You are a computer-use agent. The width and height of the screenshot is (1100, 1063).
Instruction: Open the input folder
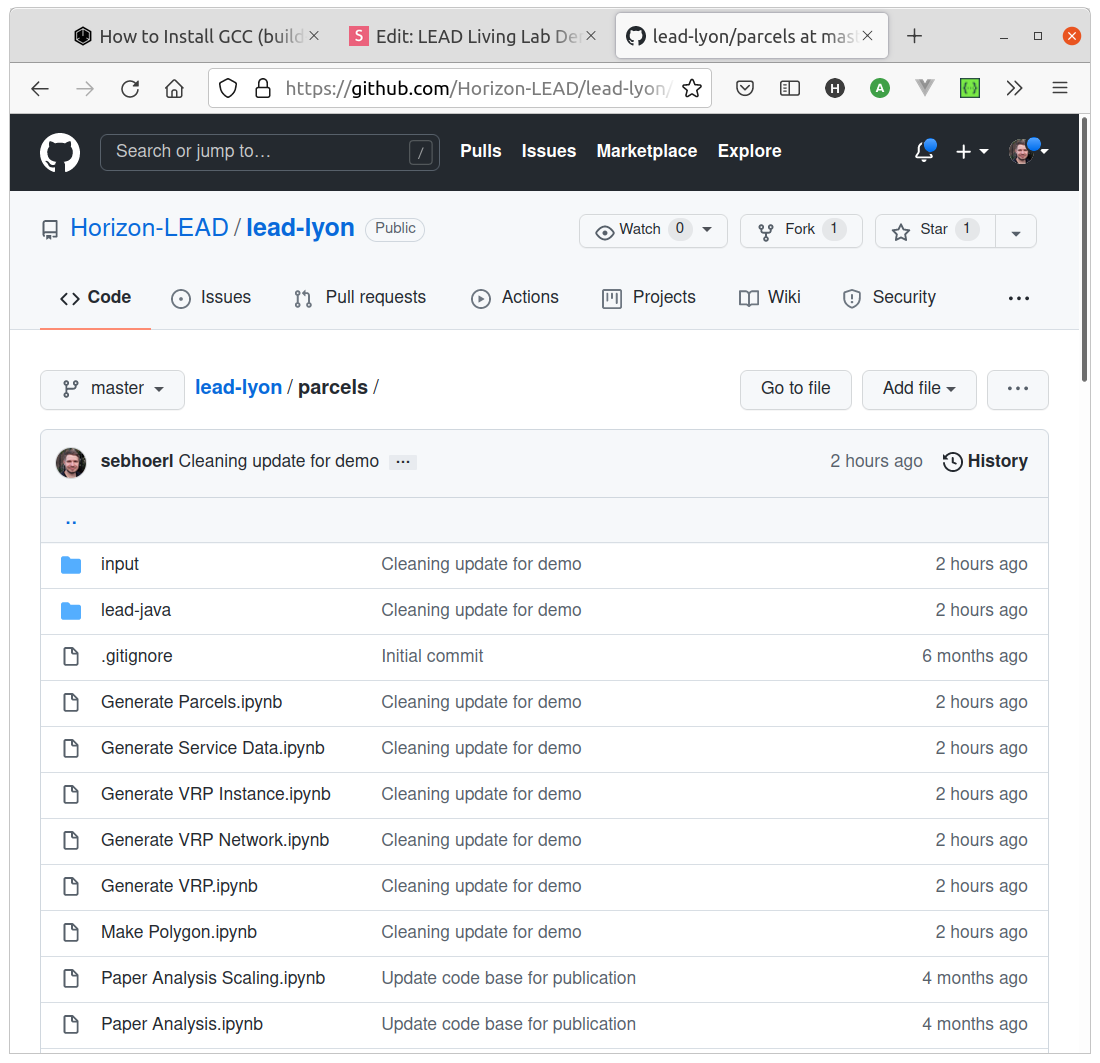[x=119, y=564]
